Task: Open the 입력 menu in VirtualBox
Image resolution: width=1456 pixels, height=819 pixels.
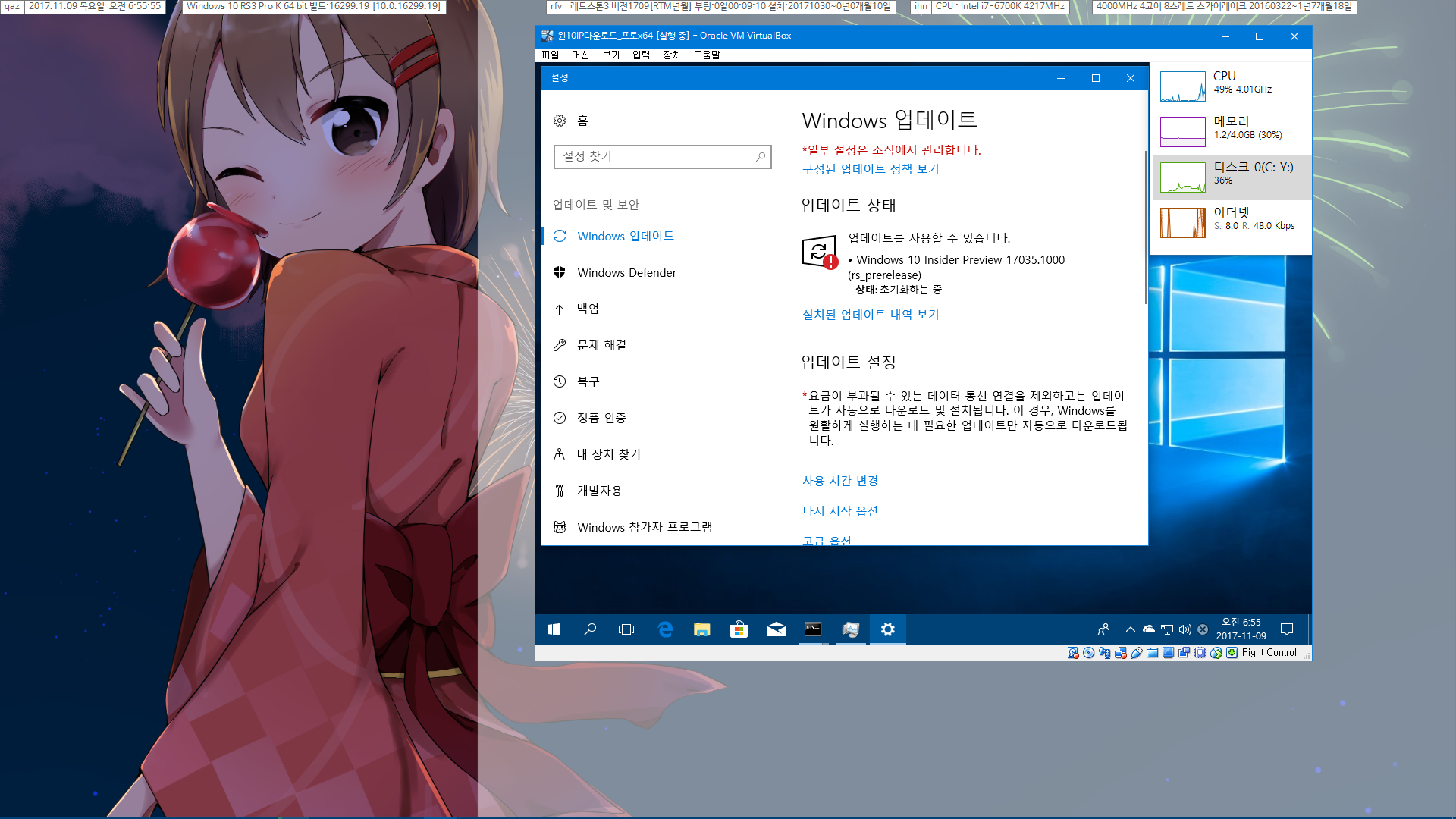Action: [641, 55]
